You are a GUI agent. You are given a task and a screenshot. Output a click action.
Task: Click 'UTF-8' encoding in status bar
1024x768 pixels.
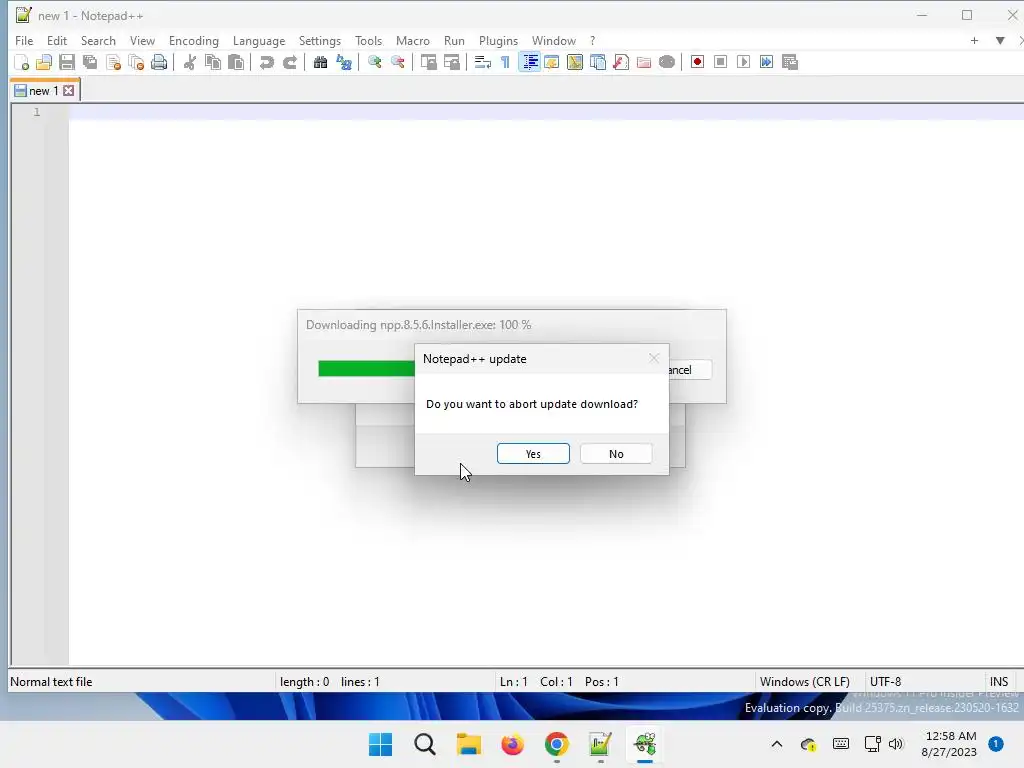[x=886, y=682]
